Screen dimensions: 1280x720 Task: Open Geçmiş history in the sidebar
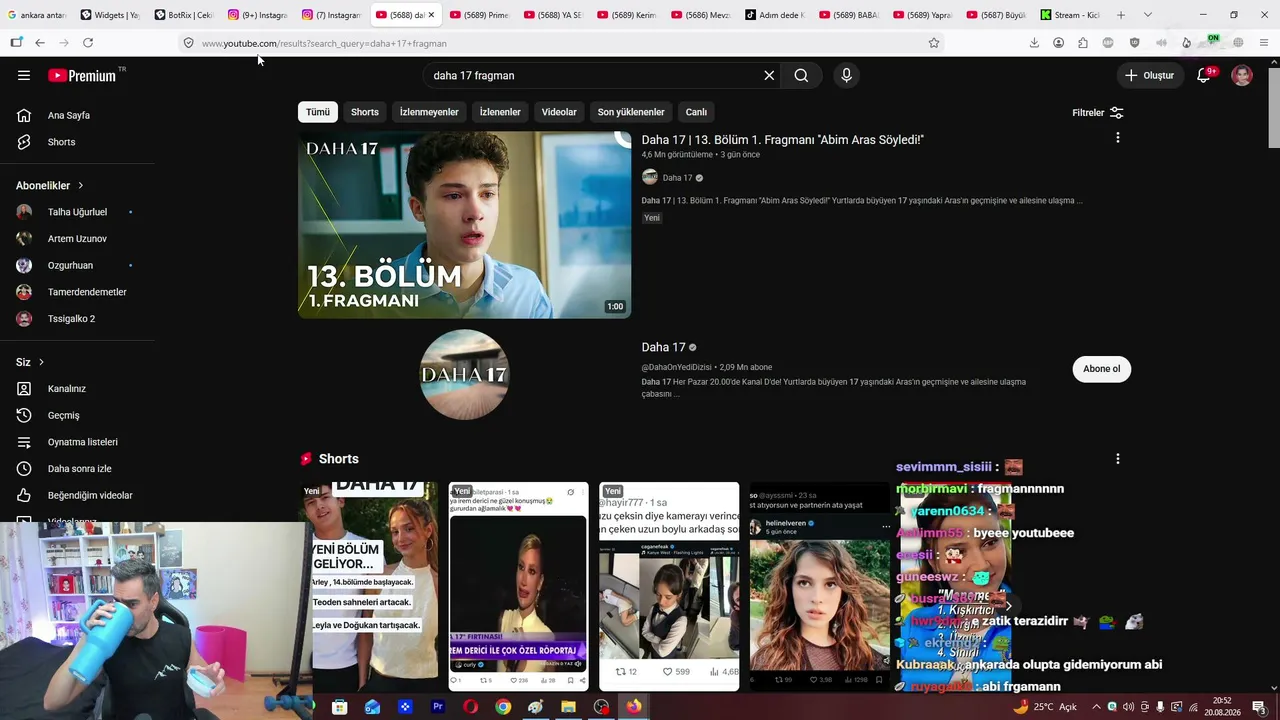pos(63,415)
